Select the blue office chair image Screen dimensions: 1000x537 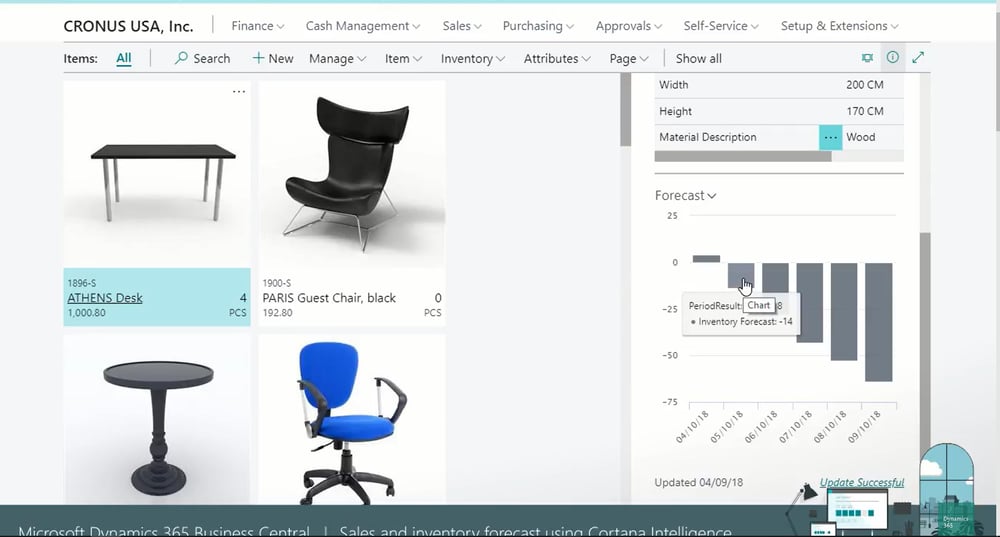[x=352, y=420]
